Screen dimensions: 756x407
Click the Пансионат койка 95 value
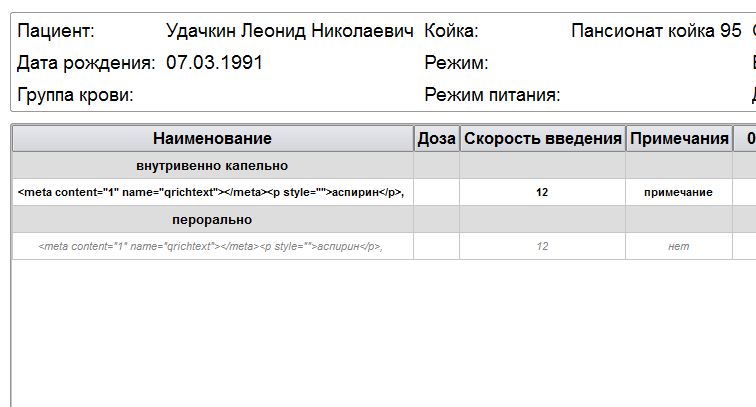coord(656,31)
